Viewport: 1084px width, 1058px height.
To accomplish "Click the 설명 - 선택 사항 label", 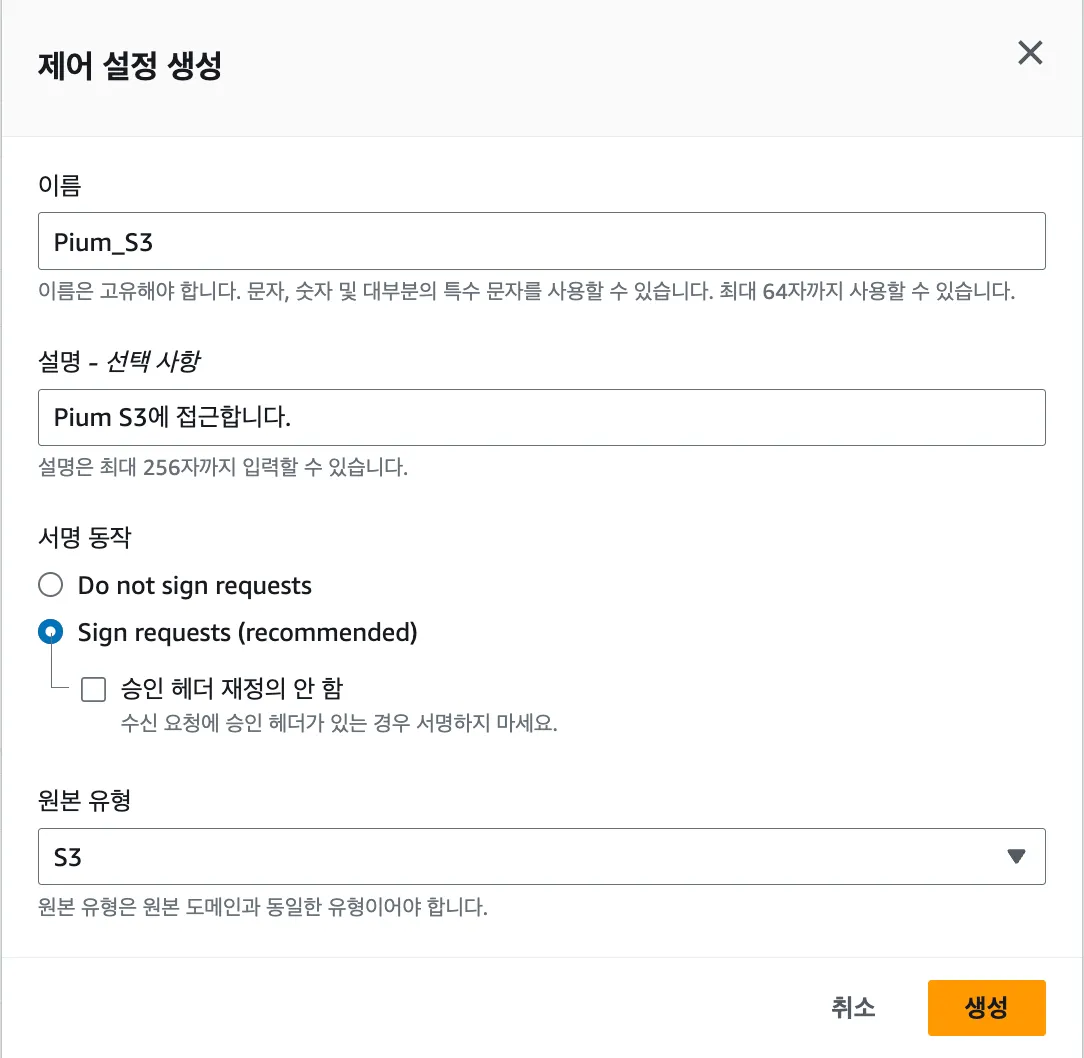I will (118, 361).
